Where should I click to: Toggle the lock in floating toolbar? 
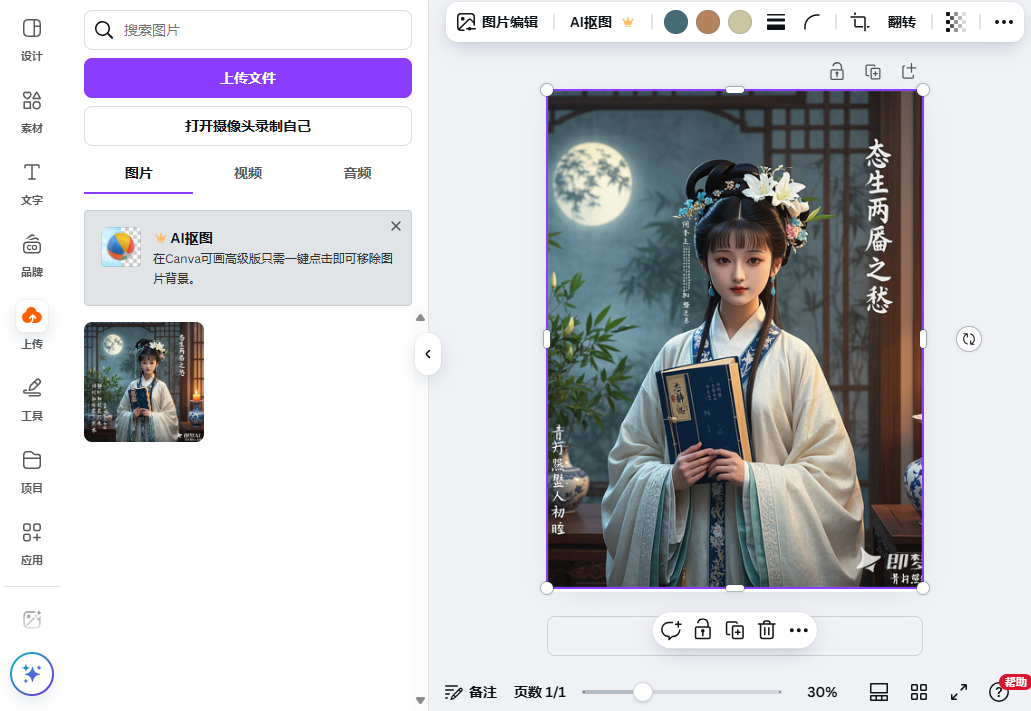[x=703, y=630]
